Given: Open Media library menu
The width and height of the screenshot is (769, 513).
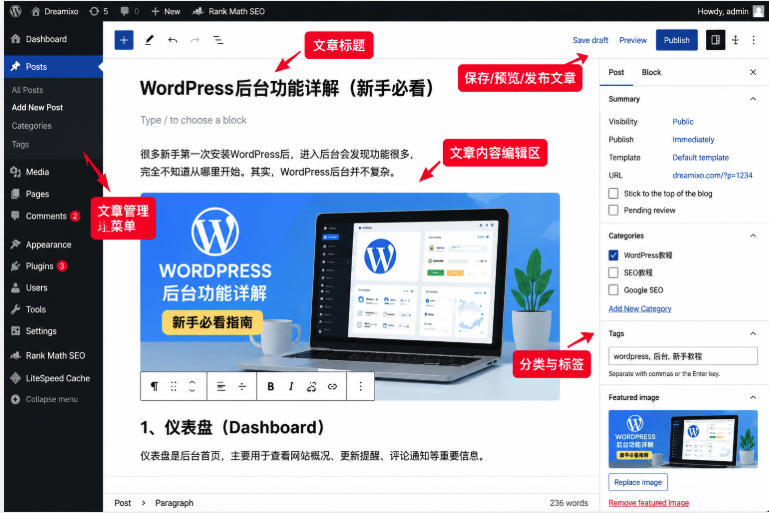Looking at the screenshot, I should point(53,172).
